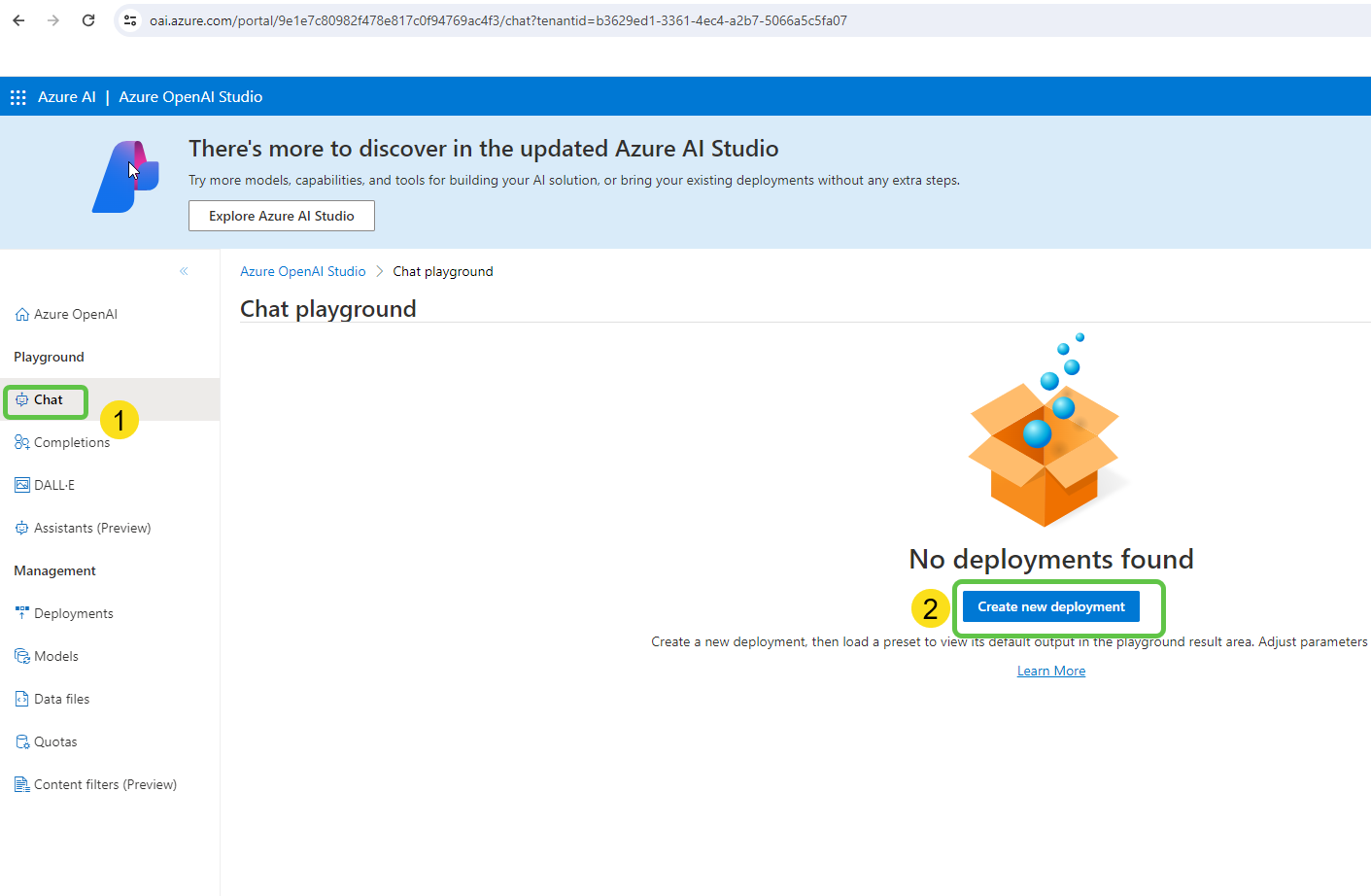
Task: Check your Quotas
Action: [55, 741]
